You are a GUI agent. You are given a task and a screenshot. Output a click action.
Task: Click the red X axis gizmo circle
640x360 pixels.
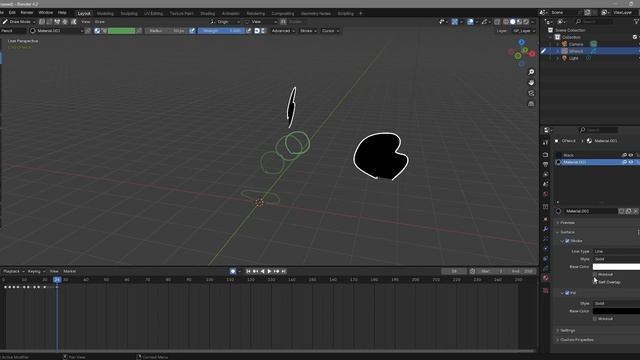pos(532,53)
